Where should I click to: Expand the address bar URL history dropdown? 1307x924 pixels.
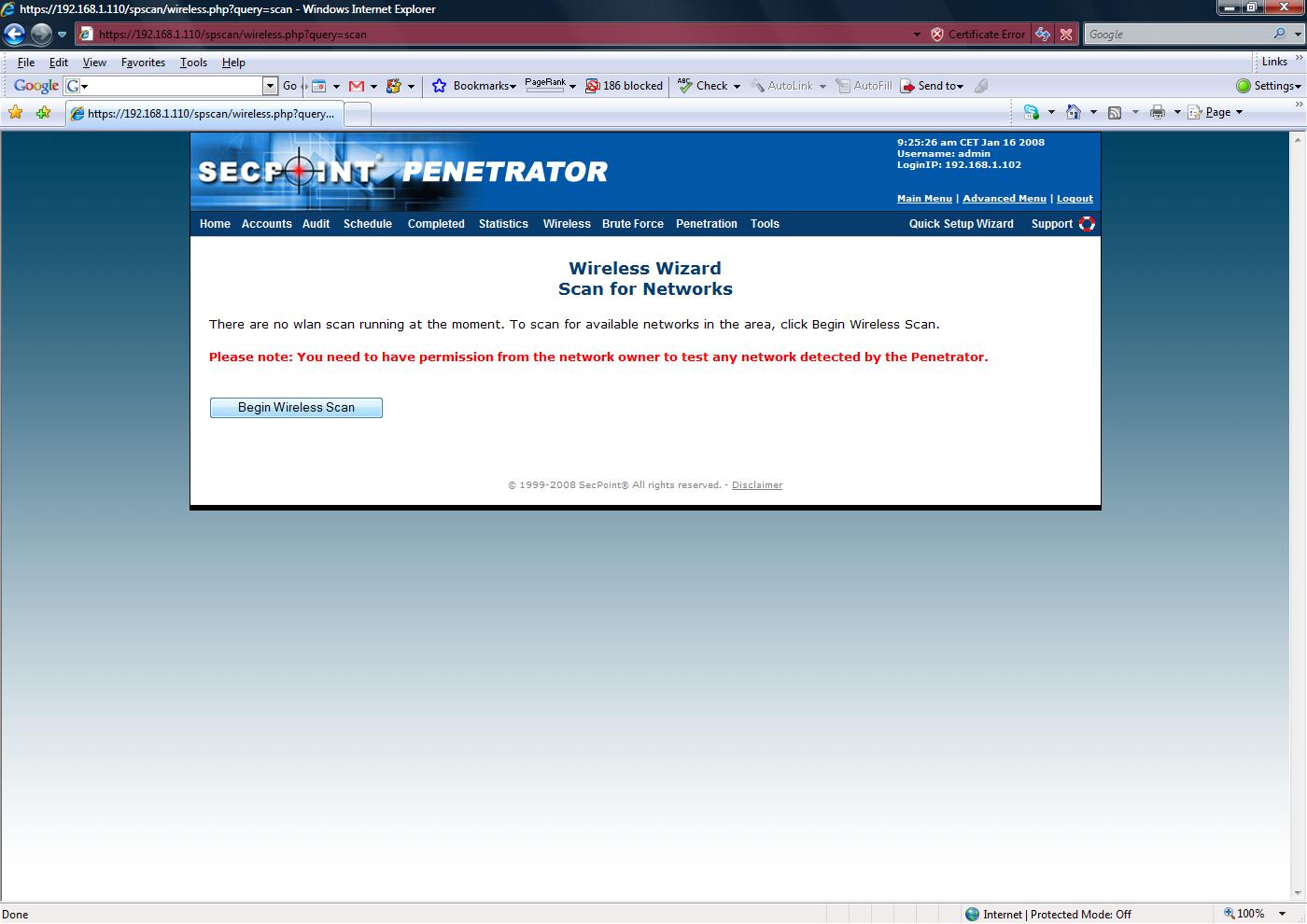click(x=917, y=35)
